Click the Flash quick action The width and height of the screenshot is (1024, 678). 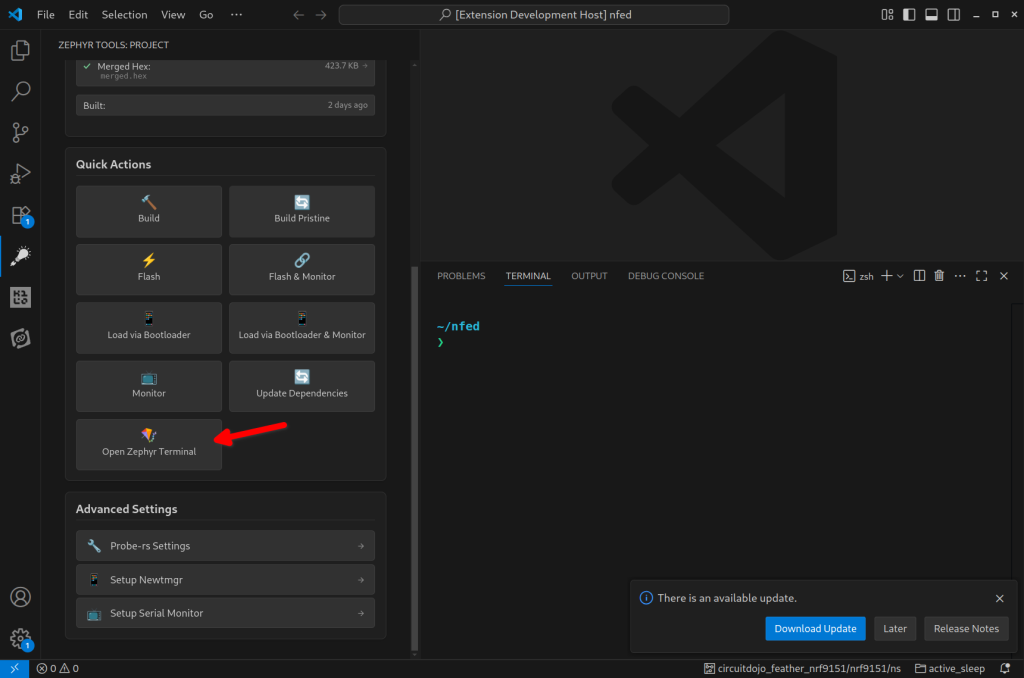pos(149,269)
